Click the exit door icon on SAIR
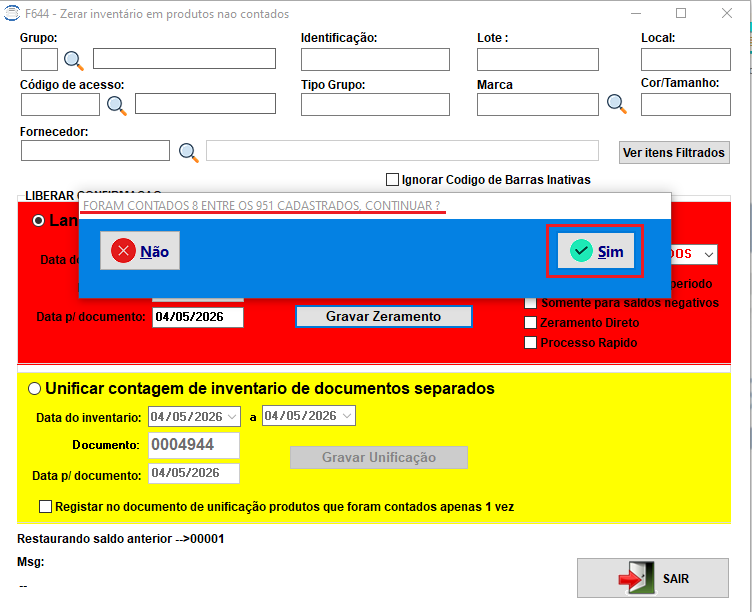This screenshot has height=612, width=752. (636, 578)
